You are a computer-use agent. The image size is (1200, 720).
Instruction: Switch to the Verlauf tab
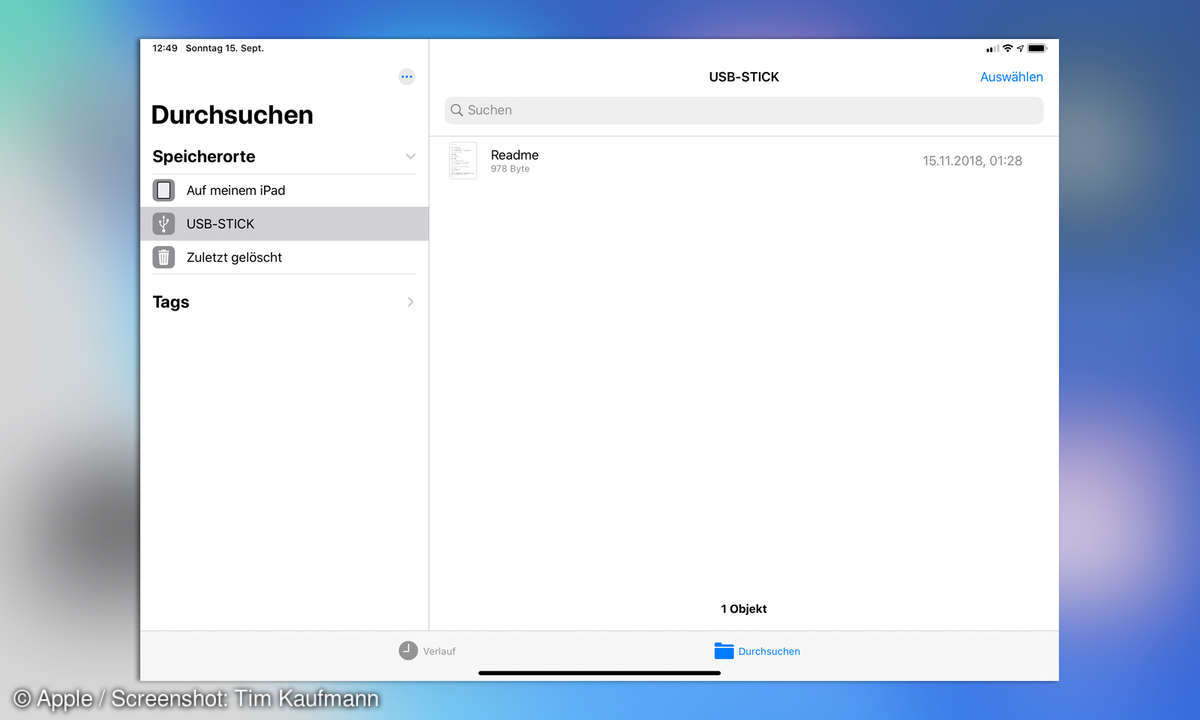[427, 651]
